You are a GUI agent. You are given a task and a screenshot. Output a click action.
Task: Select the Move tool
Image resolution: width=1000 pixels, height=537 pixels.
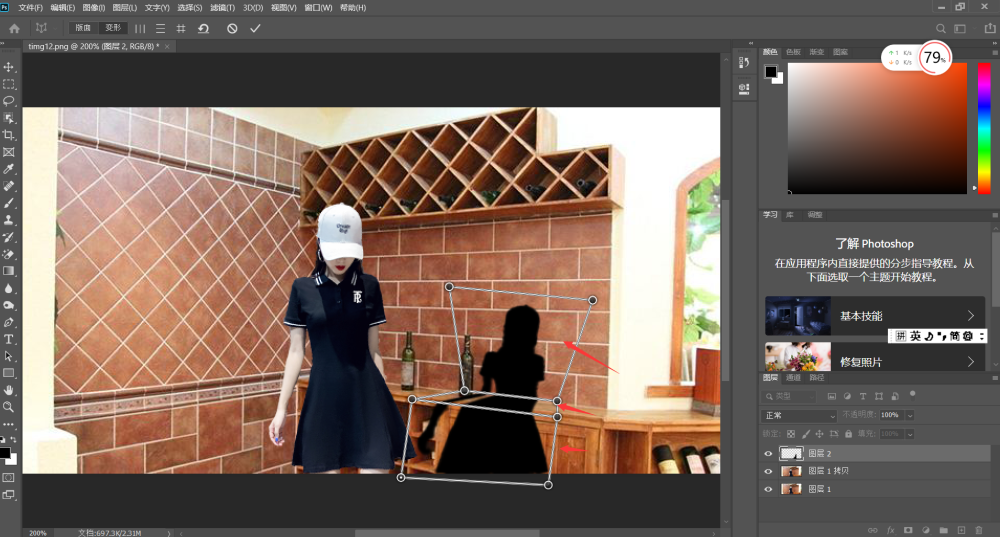coord(8,67)
